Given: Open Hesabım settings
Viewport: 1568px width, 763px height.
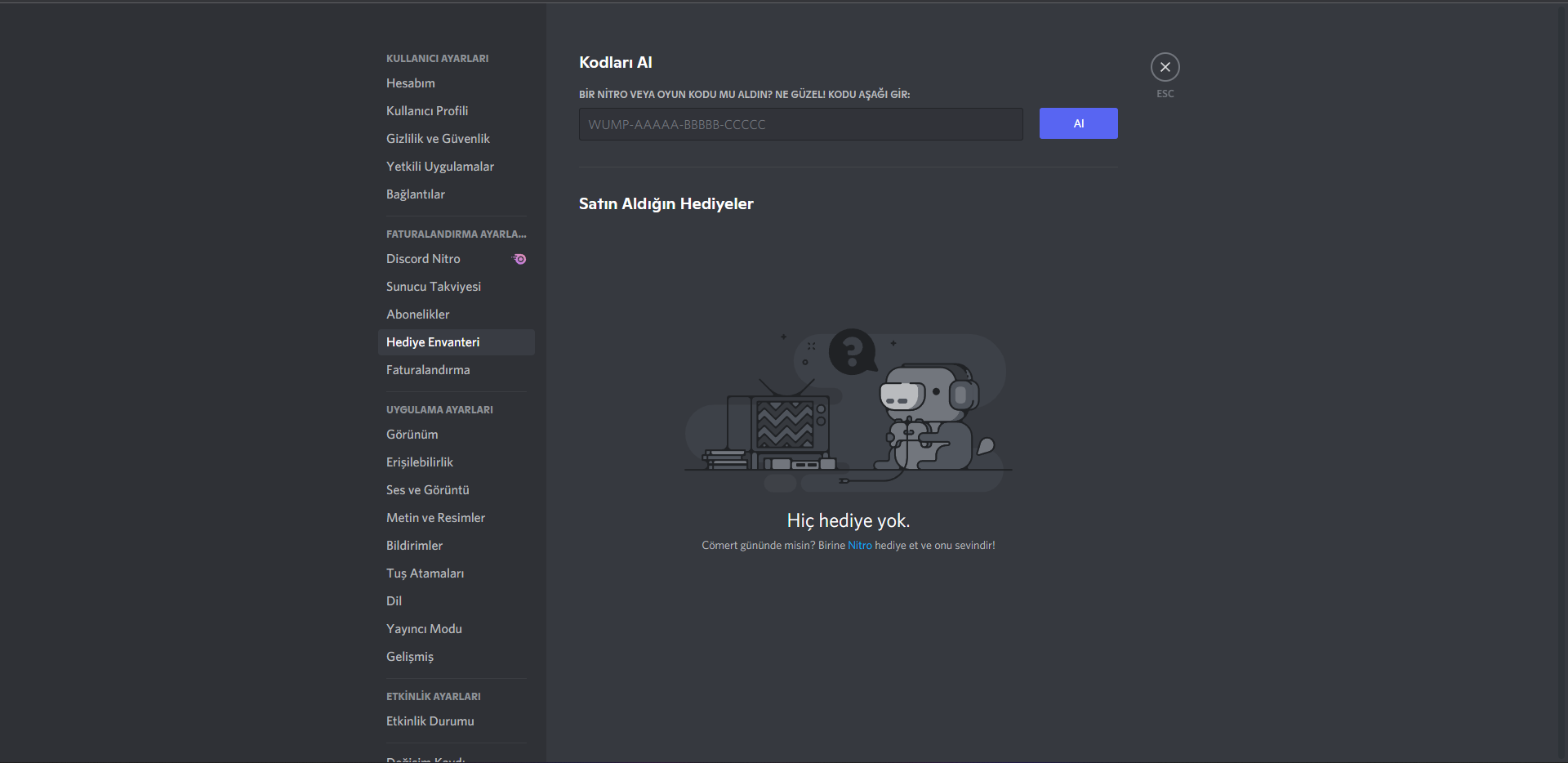Looking at the screenshot, I should pos(456,83).
